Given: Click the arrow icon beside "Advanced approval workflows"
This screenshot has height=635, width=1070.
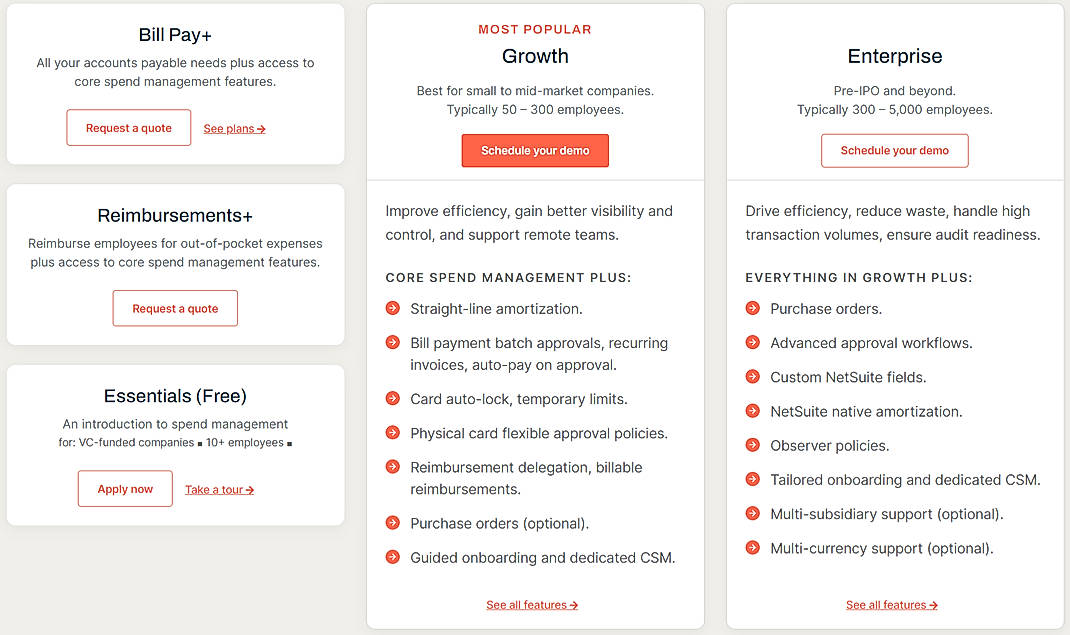Looking at the screenshot, I should point(751,343).
